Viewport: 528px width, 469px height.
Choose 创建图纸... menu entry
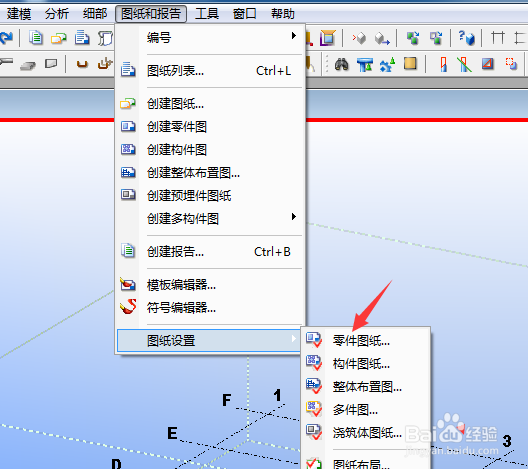[210, 104]
